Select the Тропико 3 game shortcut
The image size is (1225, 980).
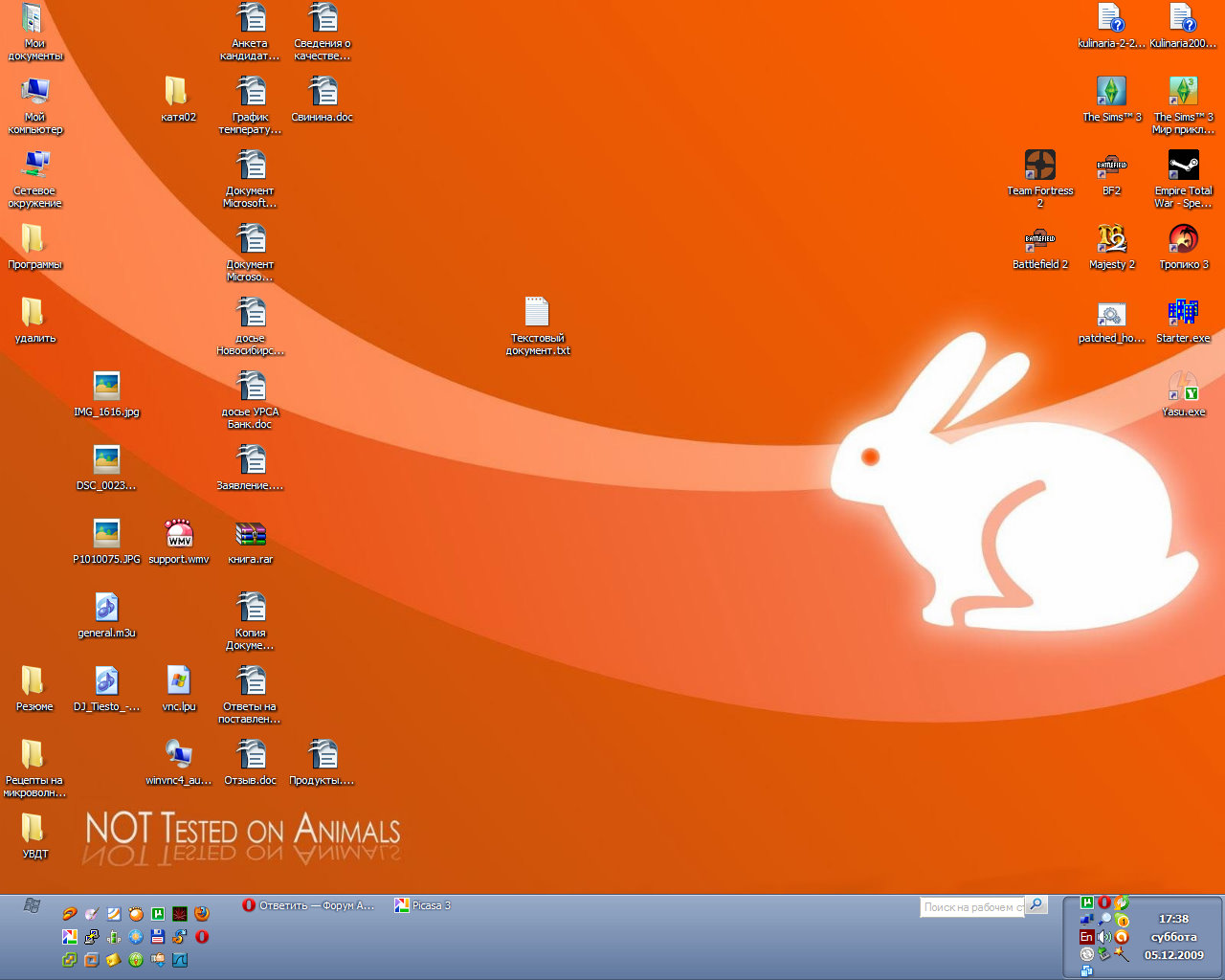[x=1183, y=245]
